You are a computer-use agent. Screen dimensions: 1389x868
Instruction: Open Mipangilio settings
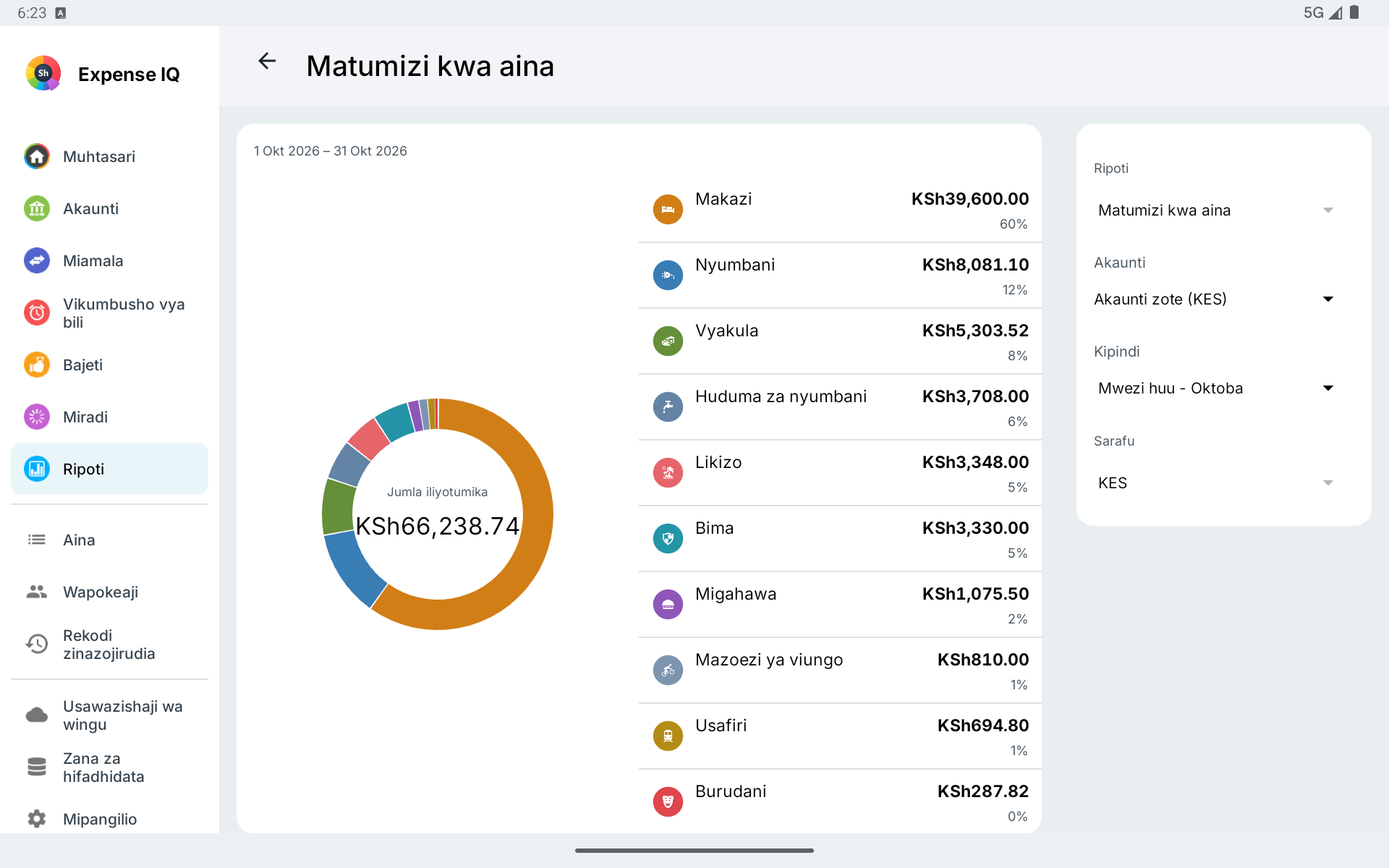click(x=109, y=819)
